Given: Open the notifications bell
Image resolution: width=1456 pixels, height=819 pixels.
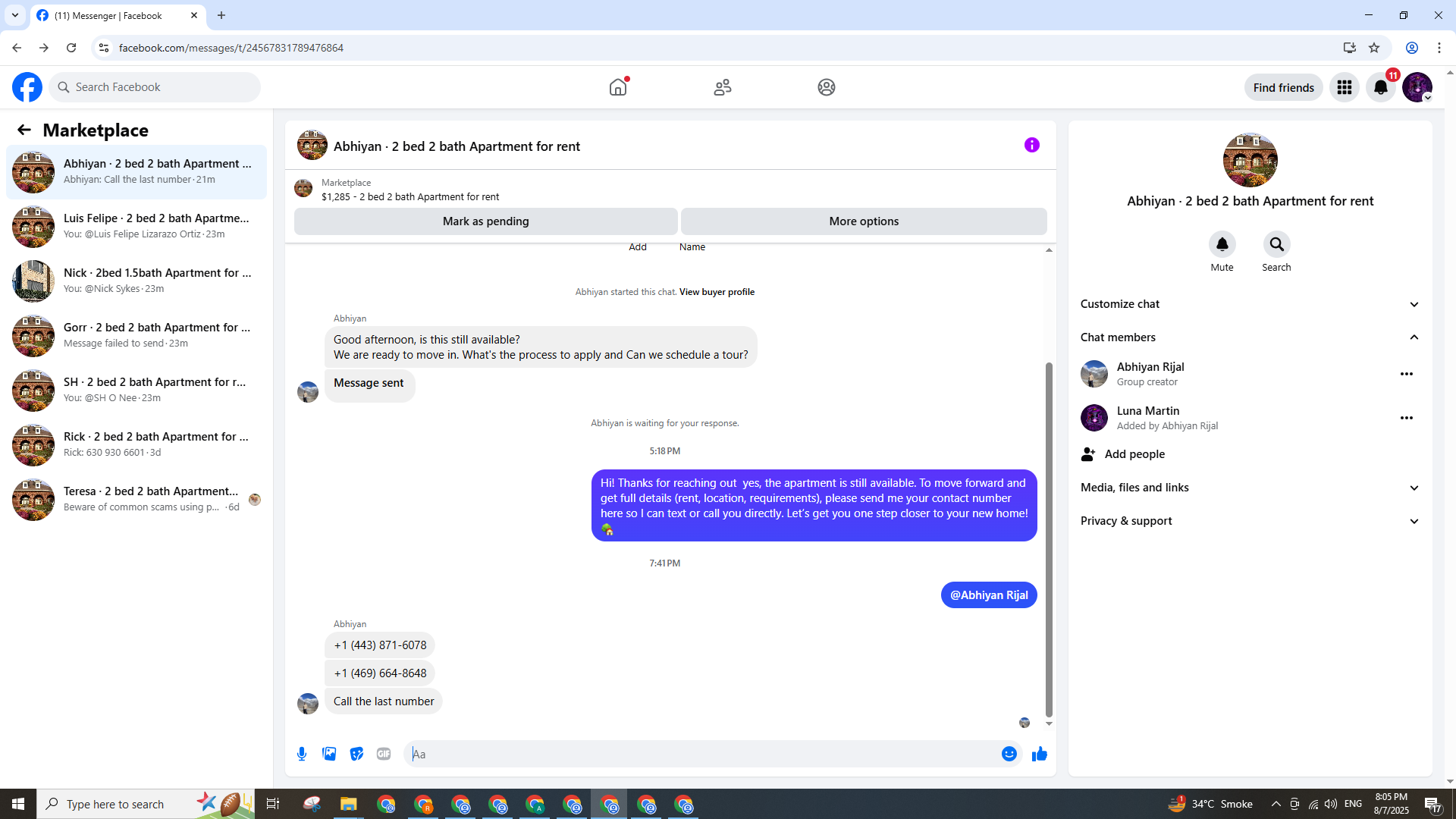Looking at the screenshot, I should [1381, 87].
